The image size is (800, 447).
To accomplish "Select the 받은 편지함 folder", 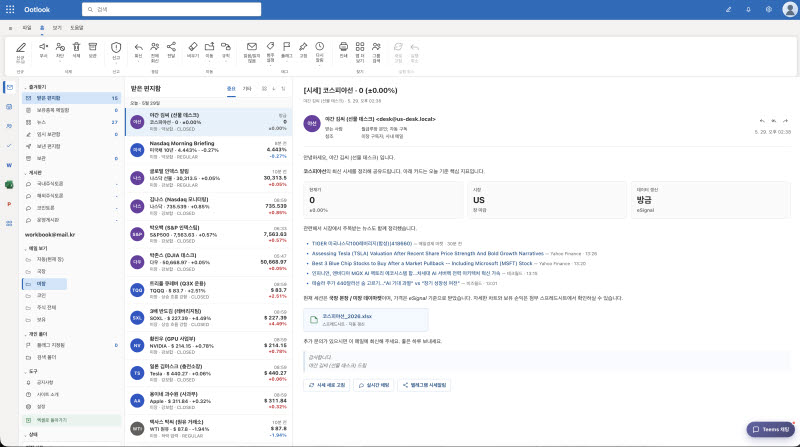I will 71,98.
